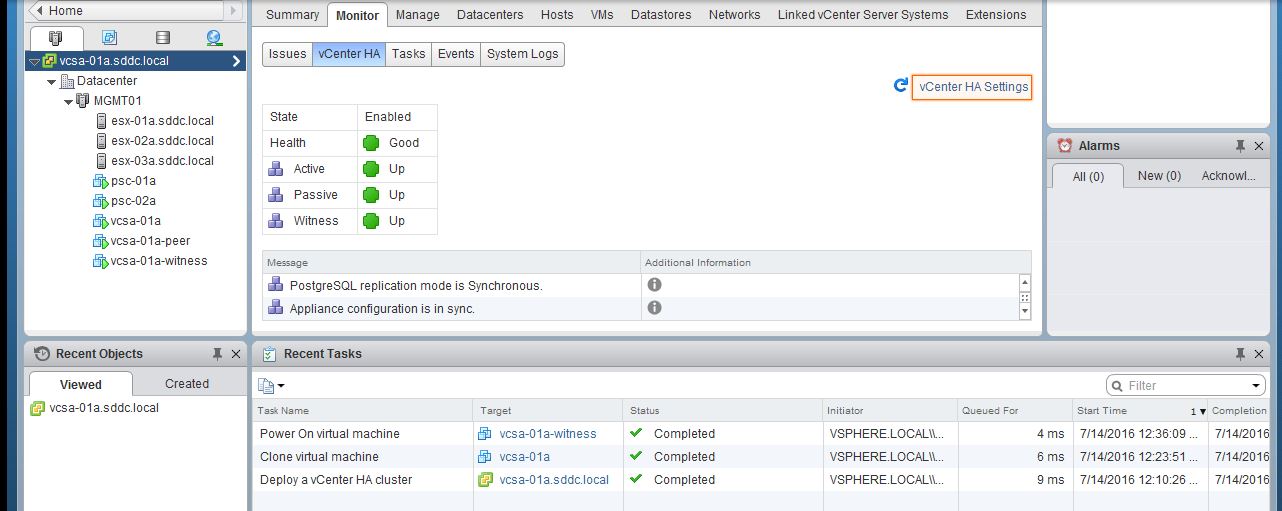This screenshot has height=511, width=1282.
Task: Collapse the Datacenter tree node
Action: coord(52,81)
